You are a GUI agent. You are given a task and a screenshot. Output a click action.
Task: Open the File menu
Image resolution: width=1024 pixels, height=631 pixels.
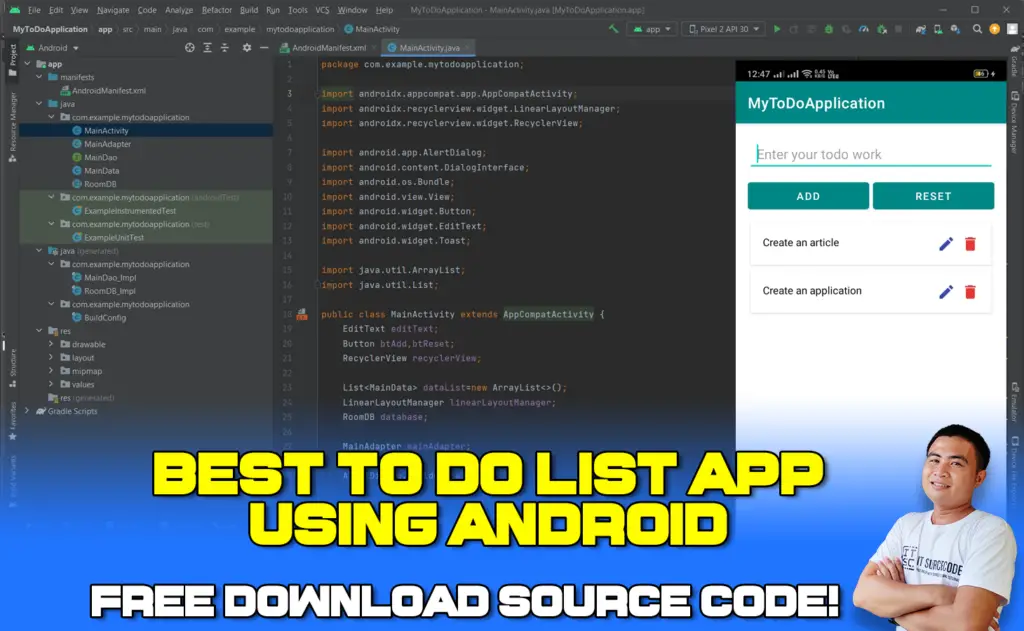(x=34, y=10)
